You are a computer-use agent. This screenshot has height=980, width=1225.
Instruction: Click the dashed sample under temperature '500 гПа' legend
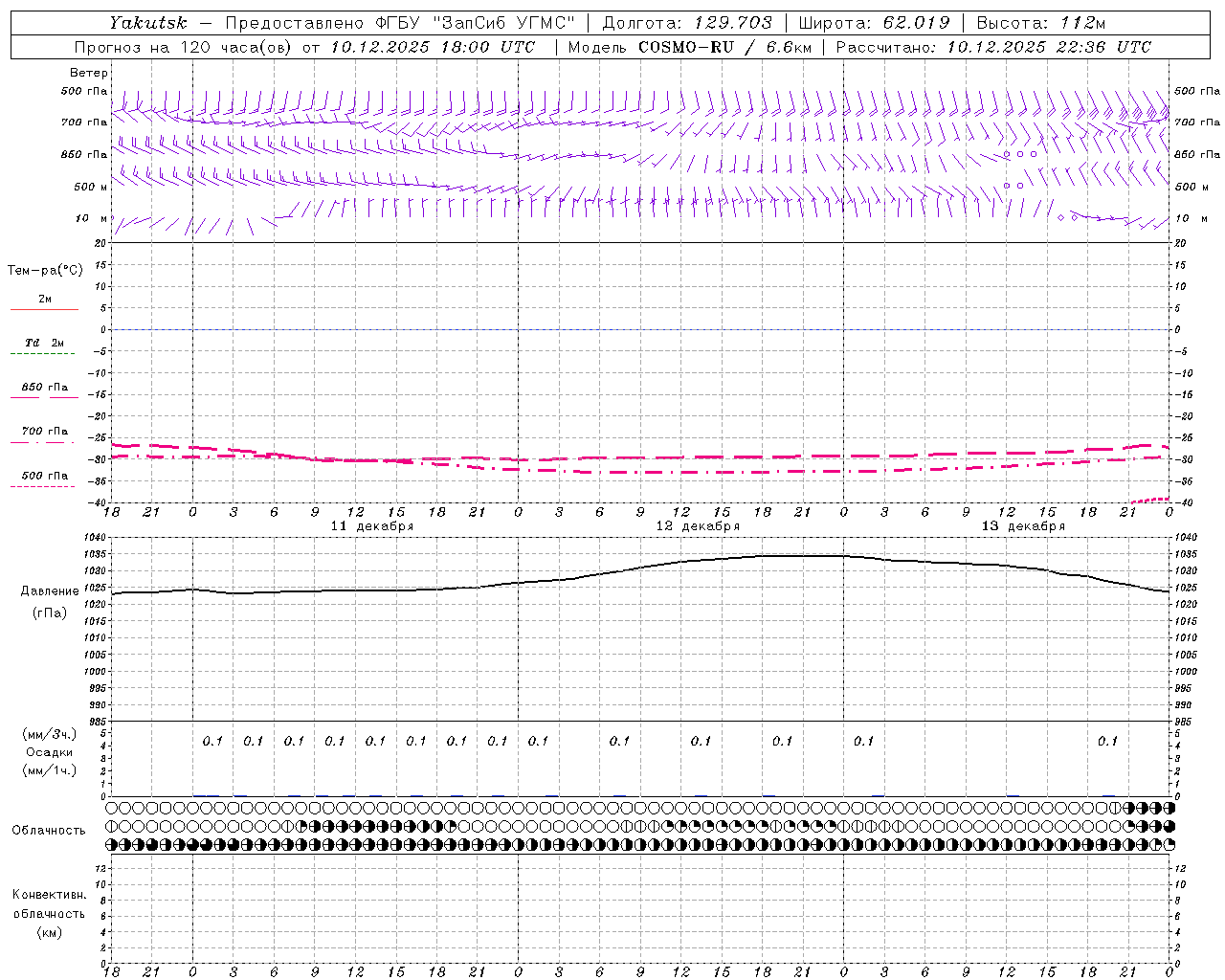pos(42,487)
